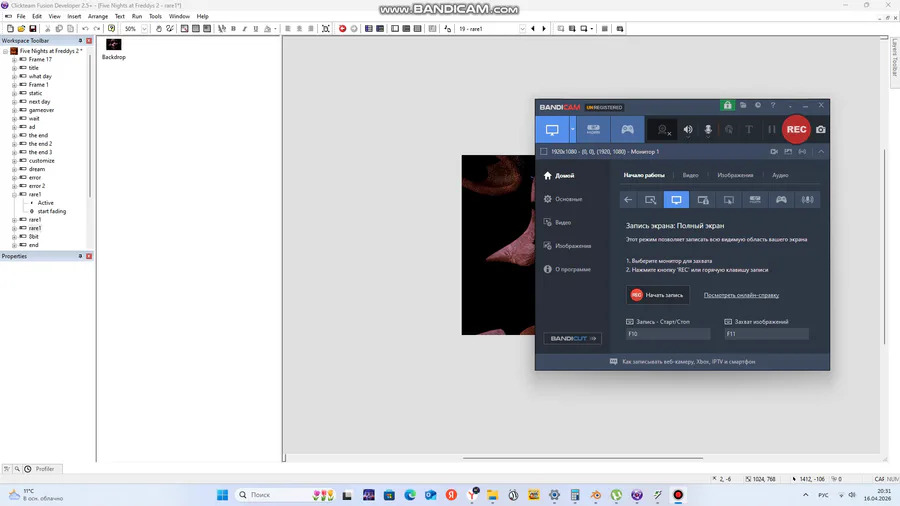900x506 pixels.
Task: Toggle underline formatting in Fusion toolbar
Action: pyautogui.click(x=256, y=29)
